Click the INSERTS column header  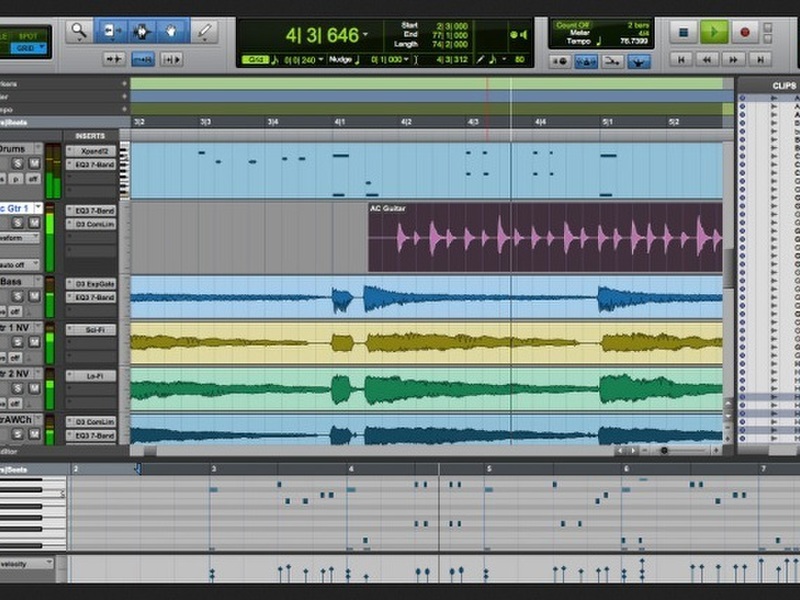pos(90,136)
